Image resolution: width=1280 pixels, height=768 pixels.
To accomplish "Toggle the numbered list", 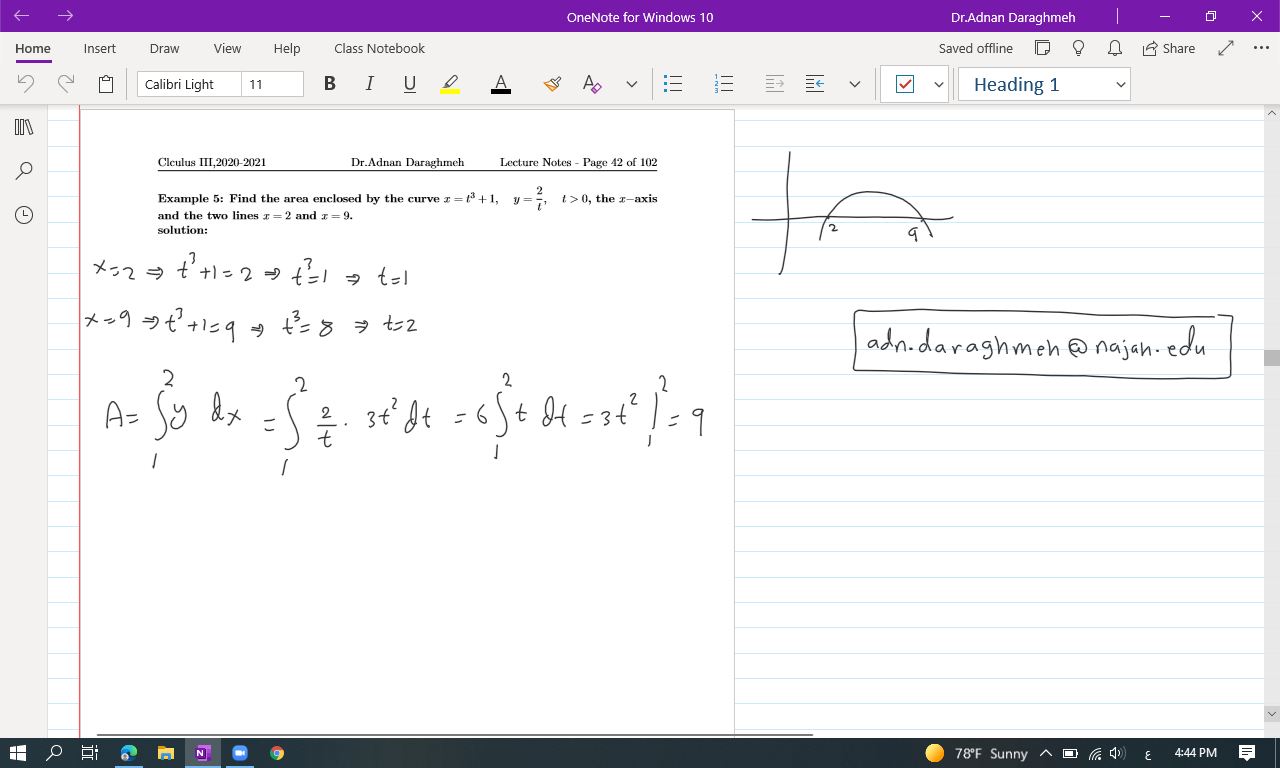I will [x=724, y=84].
